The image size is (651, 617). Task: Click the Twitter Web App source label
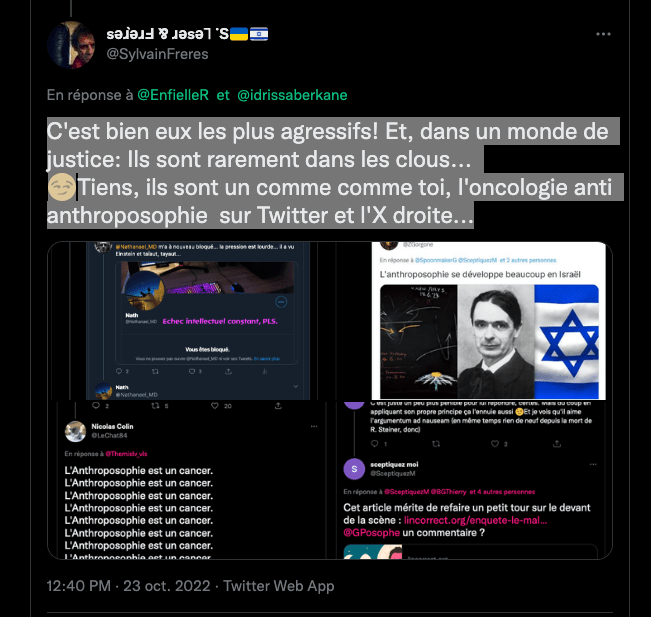tap(279, 586)
